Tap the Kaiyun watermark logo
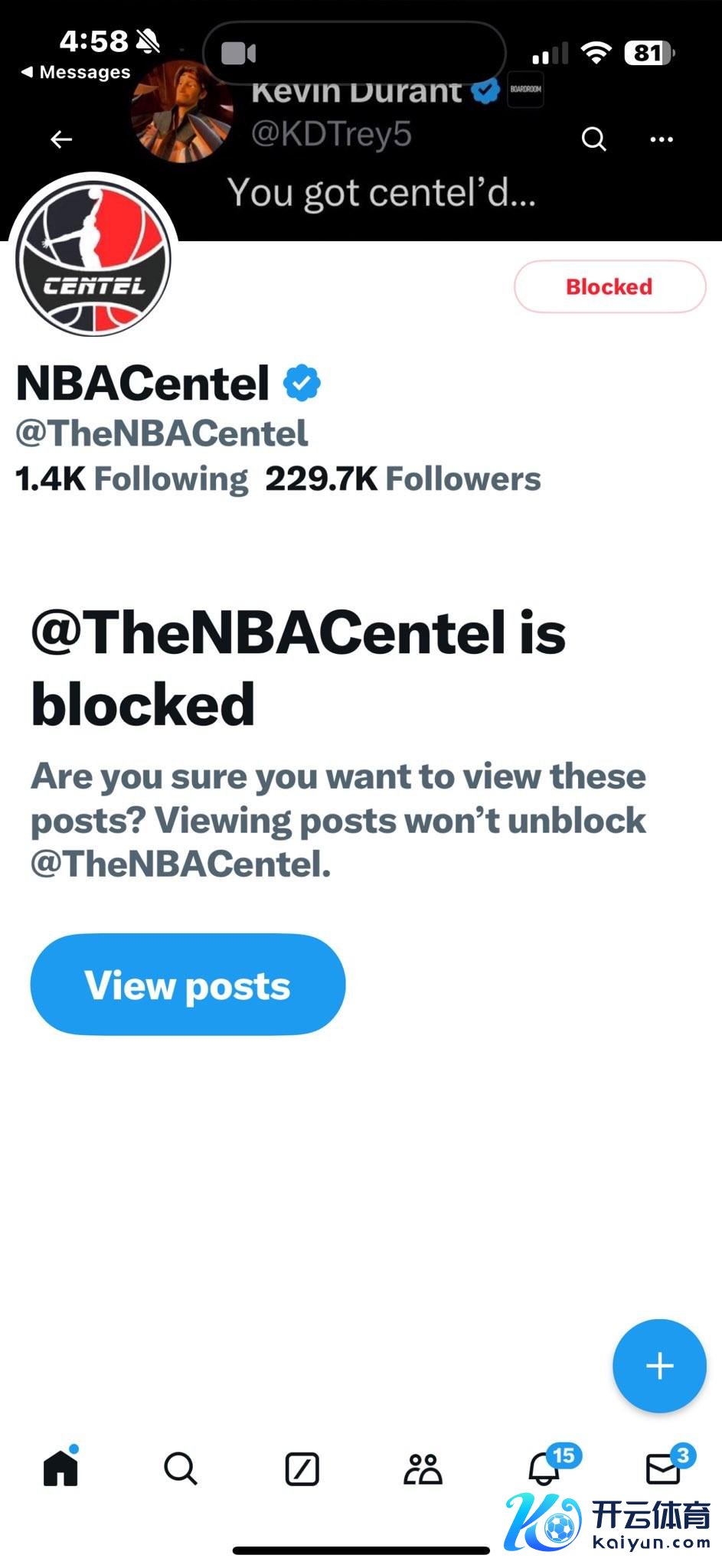 point(609,1522)
